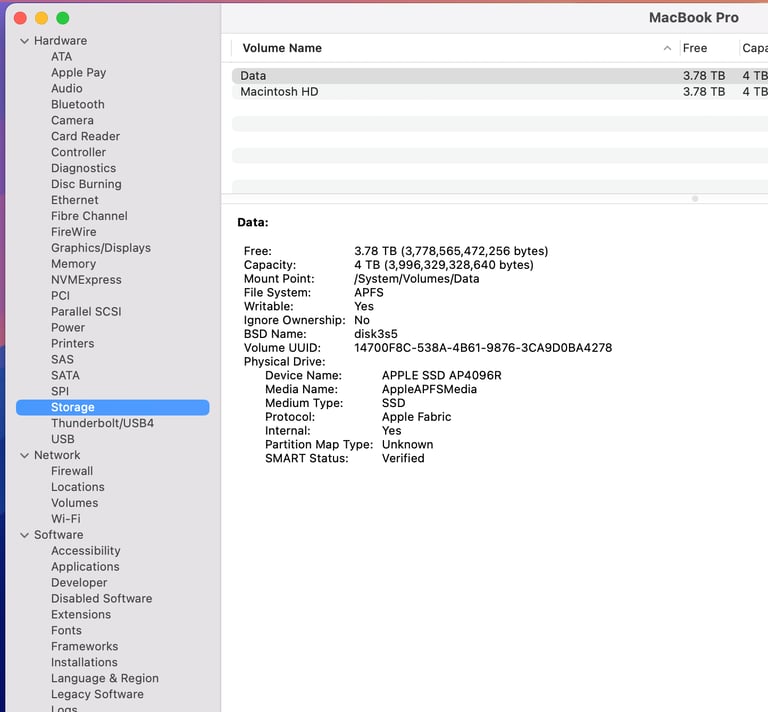
Task: Collapse the Hardware section chevron
Action: (24, 41)
